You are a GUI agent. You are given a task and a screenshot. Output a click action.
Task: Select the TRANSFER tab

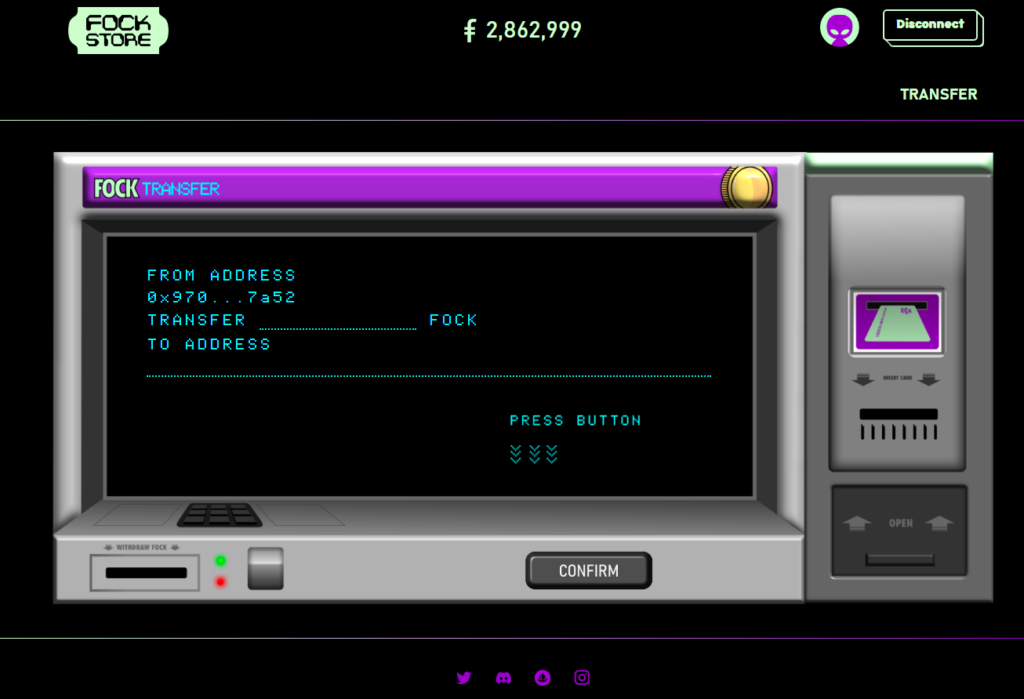click(938, 94)
